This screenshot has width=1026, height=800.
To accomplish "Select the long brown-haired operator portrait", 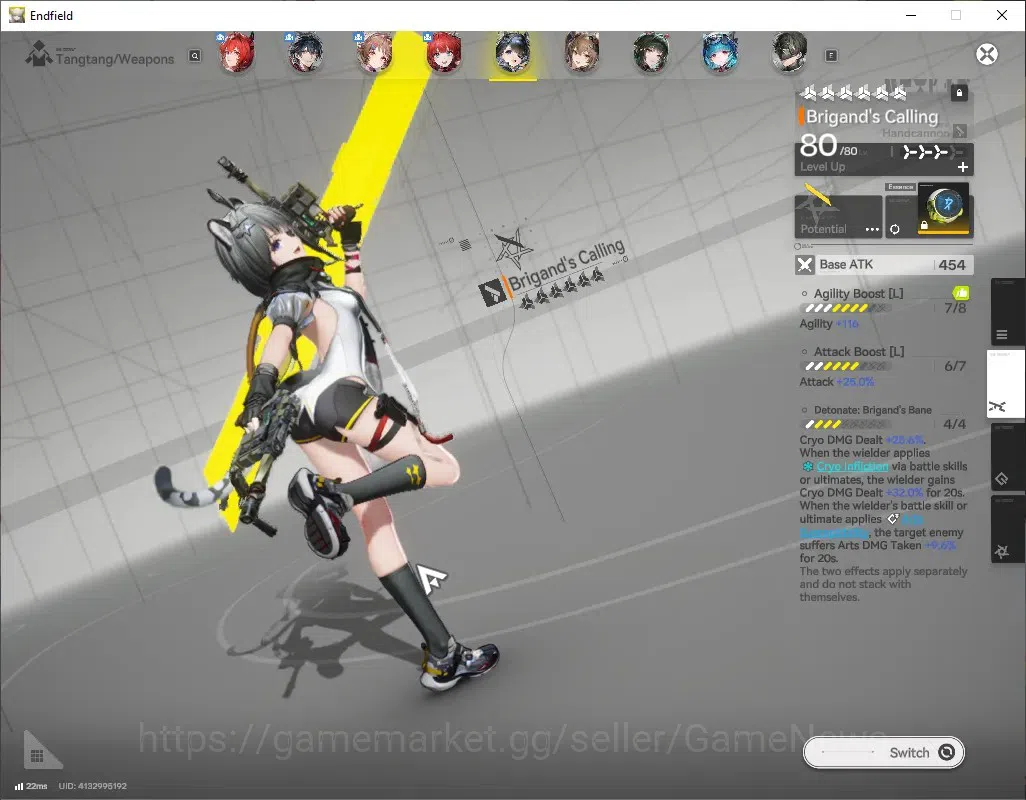I will (582, 52).
